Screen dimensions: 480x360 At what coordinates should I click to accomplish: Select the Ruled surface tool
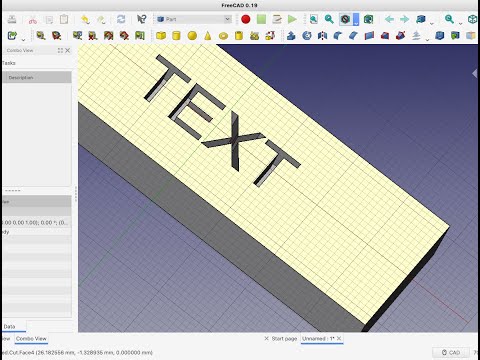[x=369, y=35]
